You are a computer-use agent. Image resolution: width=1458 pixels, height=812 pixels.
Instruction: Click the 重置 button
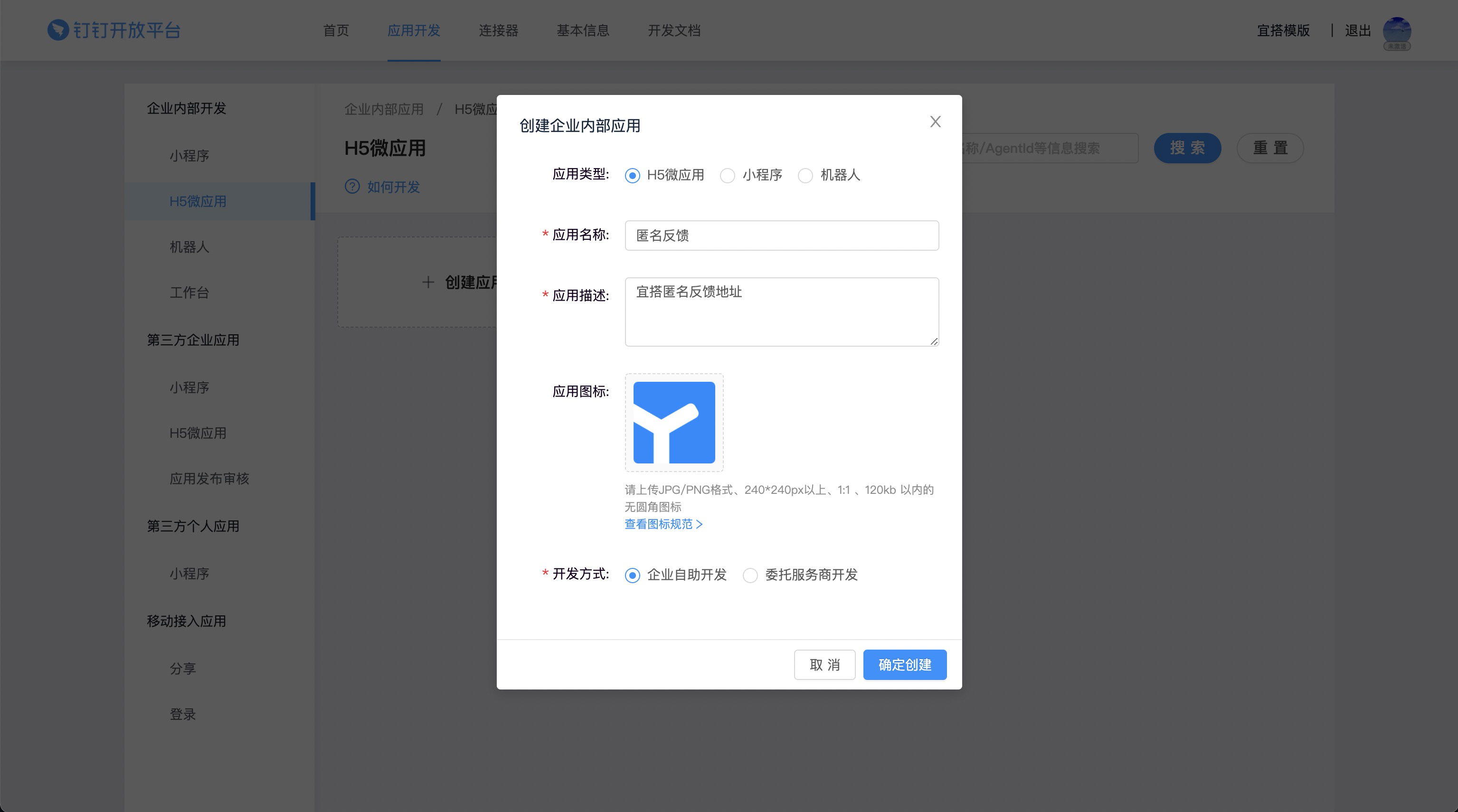coord(1269,148)
